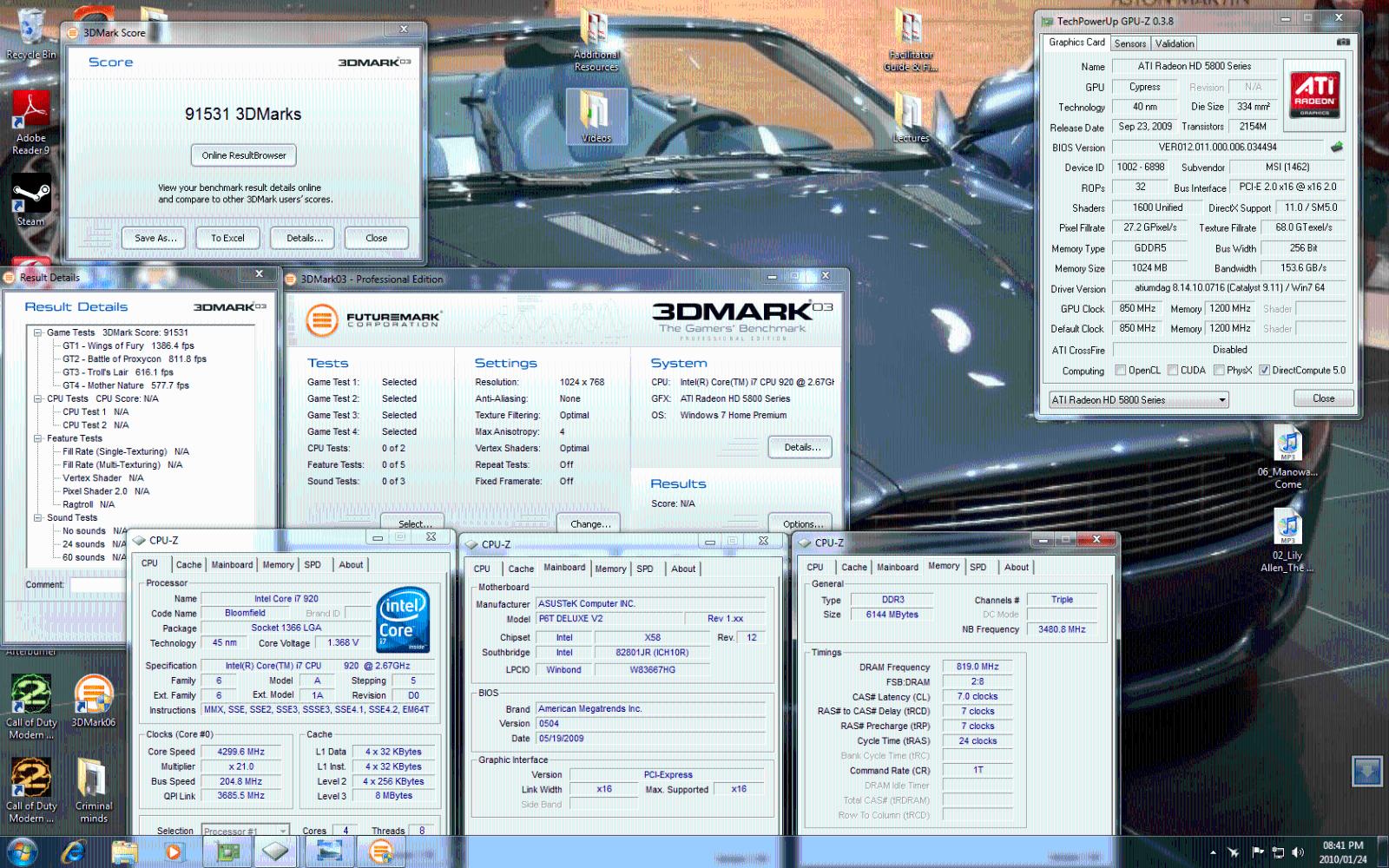Open Call of Duty shortcut beside Criminal minds
Image resolution: width=1389 pixels, height=868 pixels.
pyautogui.click(x=30, y=790)
